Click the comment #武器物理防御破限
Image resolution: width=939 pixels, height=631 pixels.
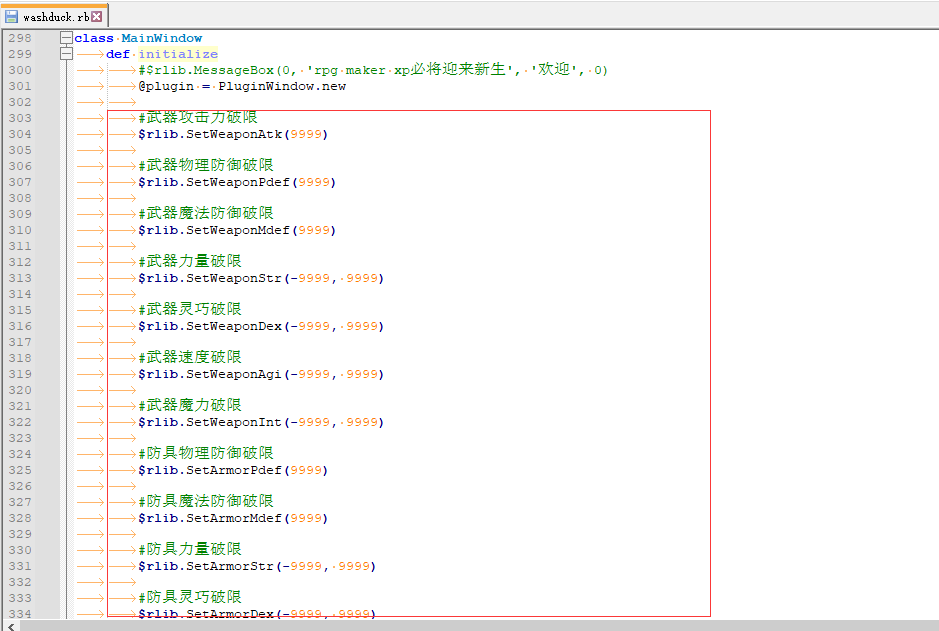click(206, 165)
